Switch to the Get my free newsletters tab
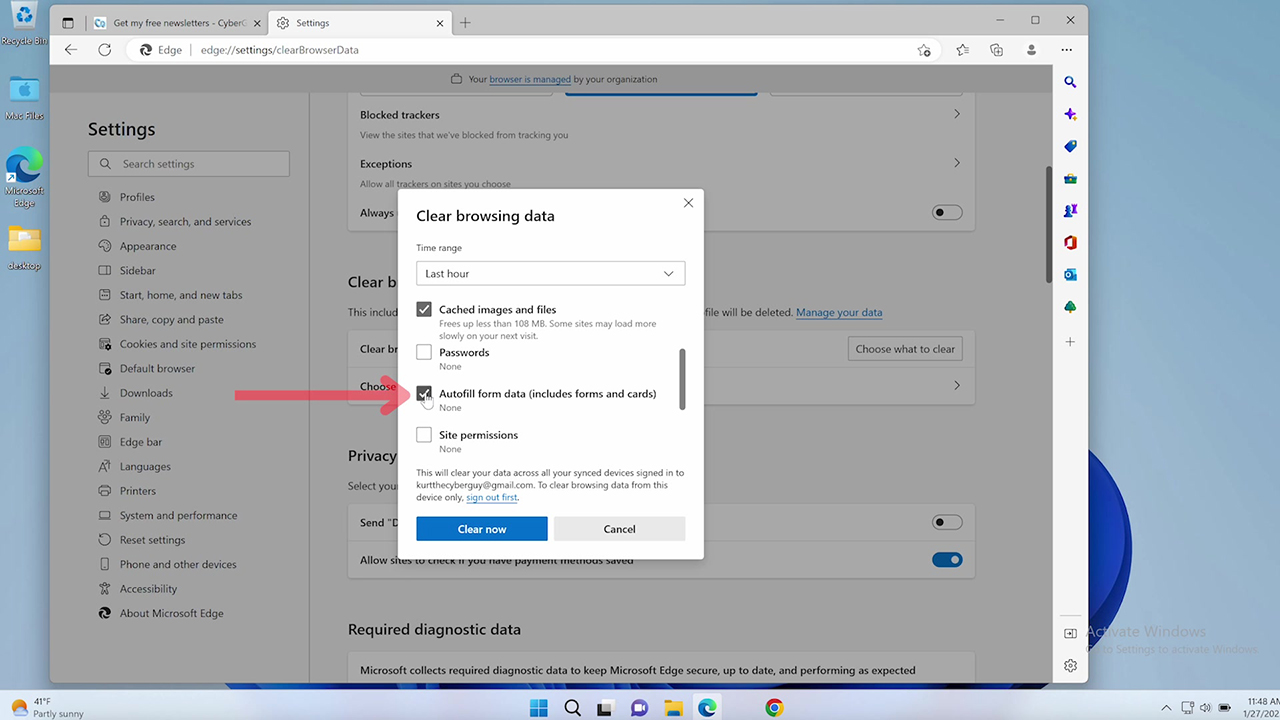This screenshot has height=720, width=1280. click(x=170, y=20)
